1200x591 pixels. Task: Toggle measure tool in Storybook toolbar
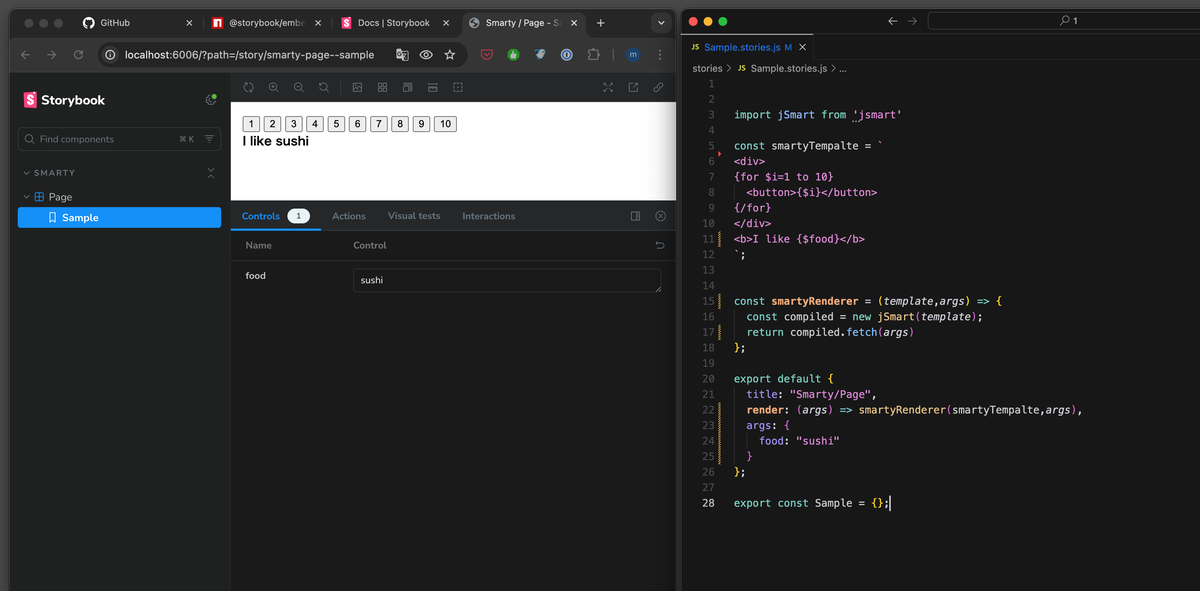tap(433, 88)
